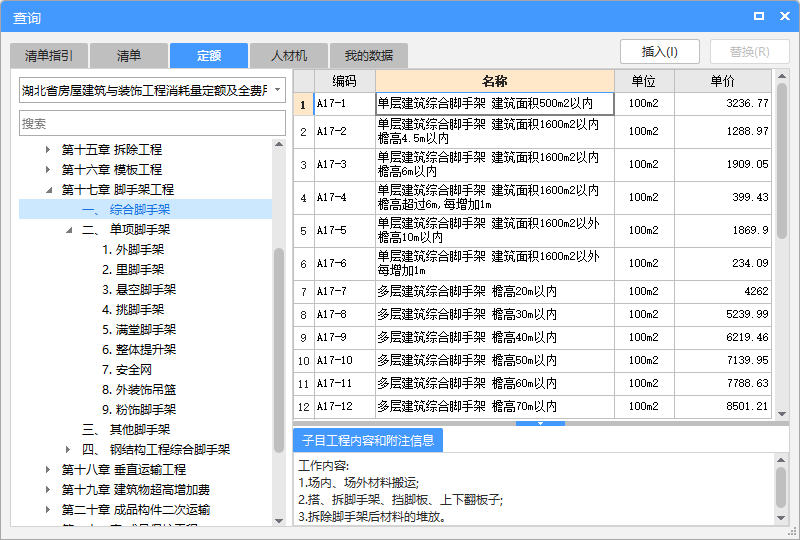800x540 pixels.
Task: Select 3. 悬空脚手架 tree item
Action: pos(139,289)
